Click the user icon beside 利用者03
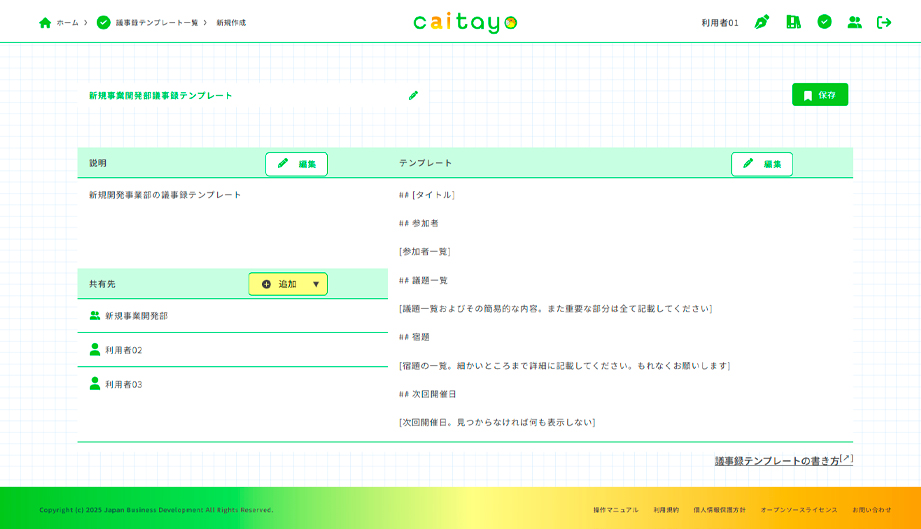Viewport: 921px width, 529px height. (95, 383)
